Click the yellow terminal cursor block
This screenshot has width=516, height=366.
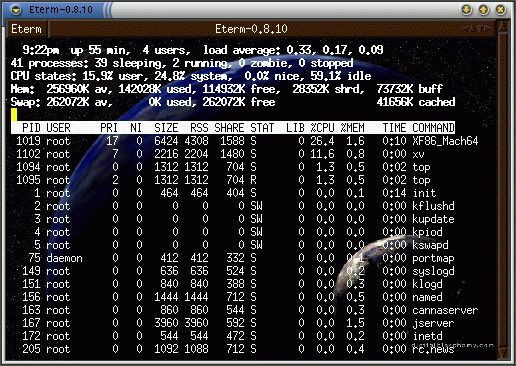coord(14,115)
